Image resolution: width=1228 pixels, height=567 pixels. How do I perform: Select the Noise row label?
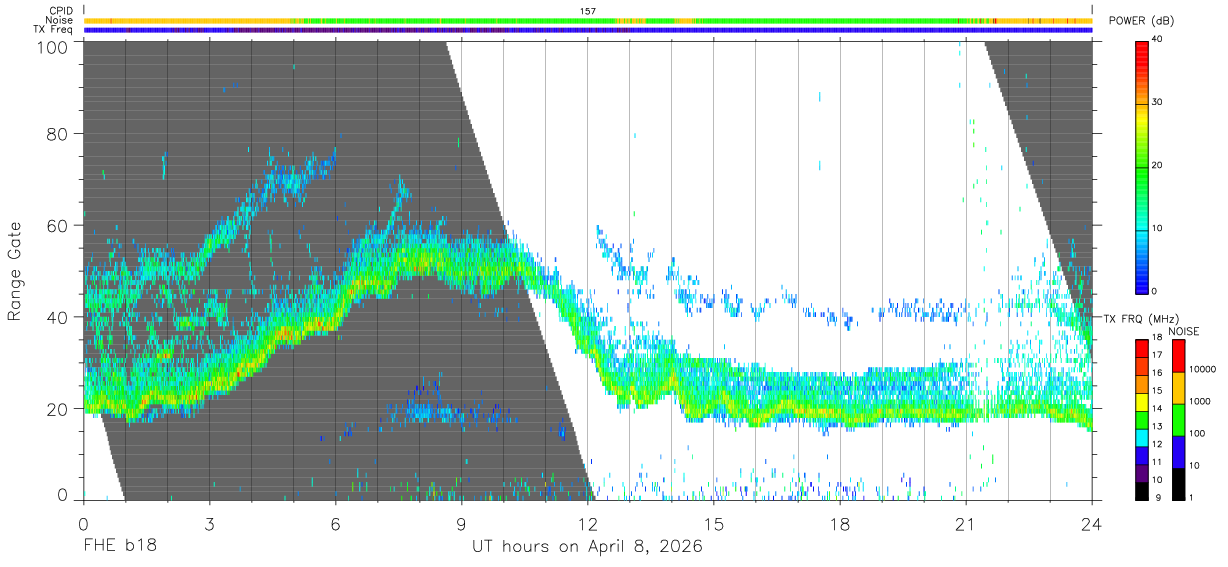tap(58, 20)
